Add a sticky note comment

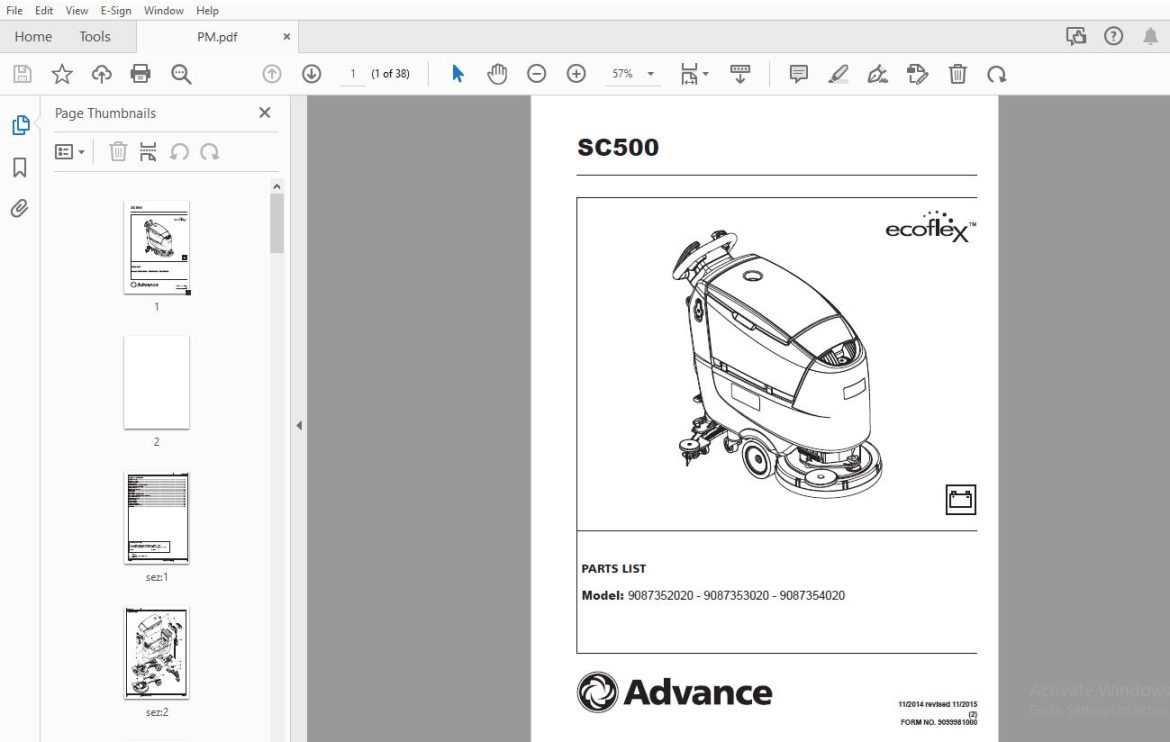[798, 74]
